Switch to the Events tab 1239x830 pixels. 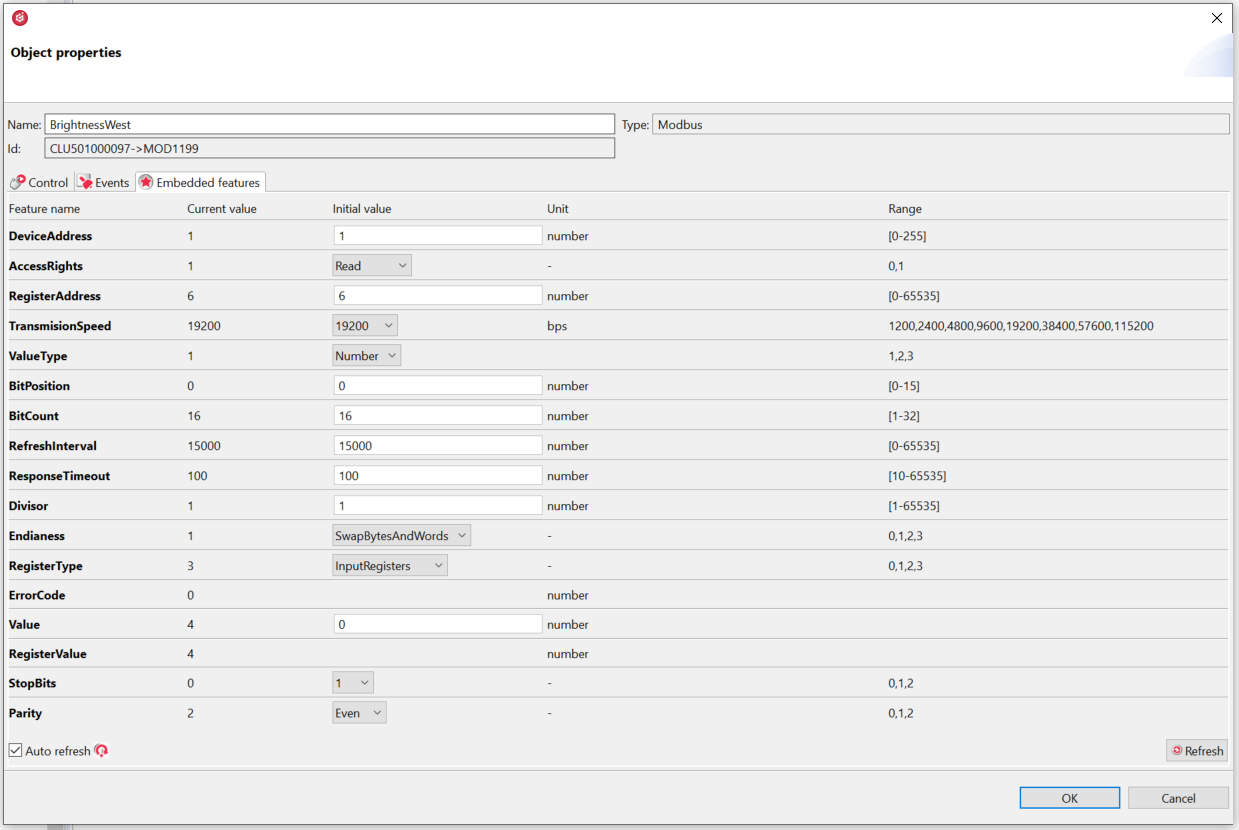(x=104, y=182)
